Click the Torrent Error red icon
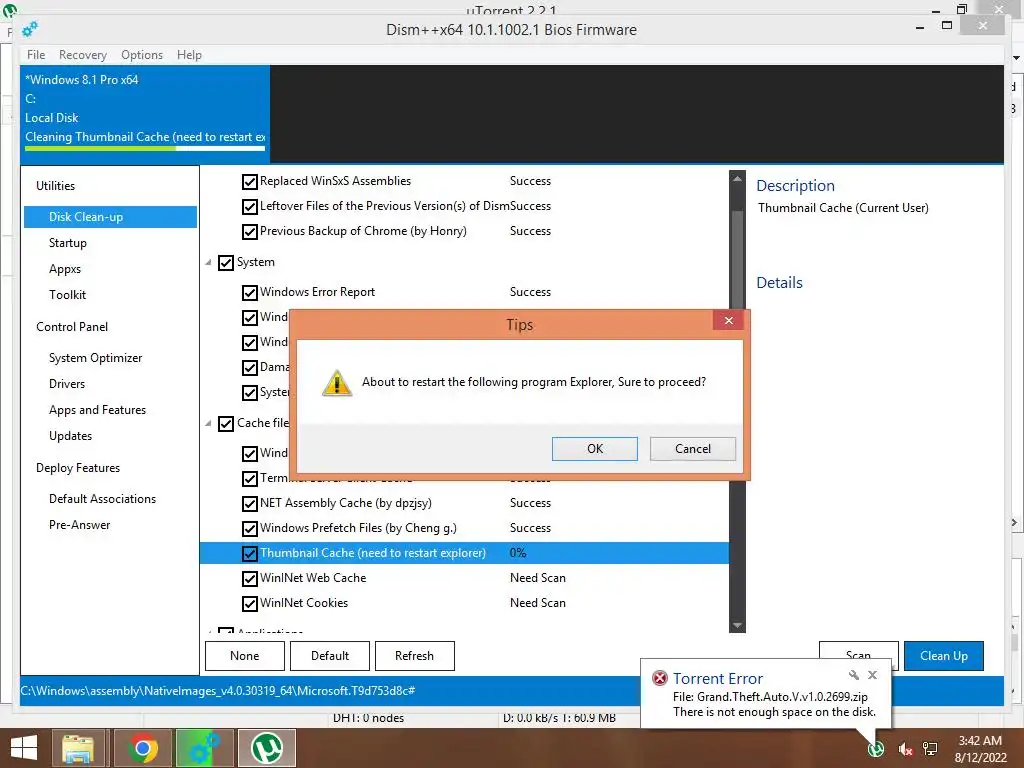The image size is (1024, 768). 660,678
